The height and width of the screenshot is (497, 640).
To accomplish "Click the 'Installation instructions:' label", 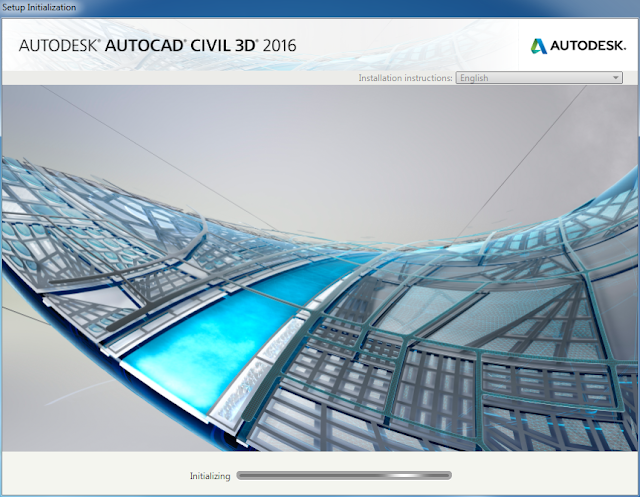I will (x=405, y=78).
